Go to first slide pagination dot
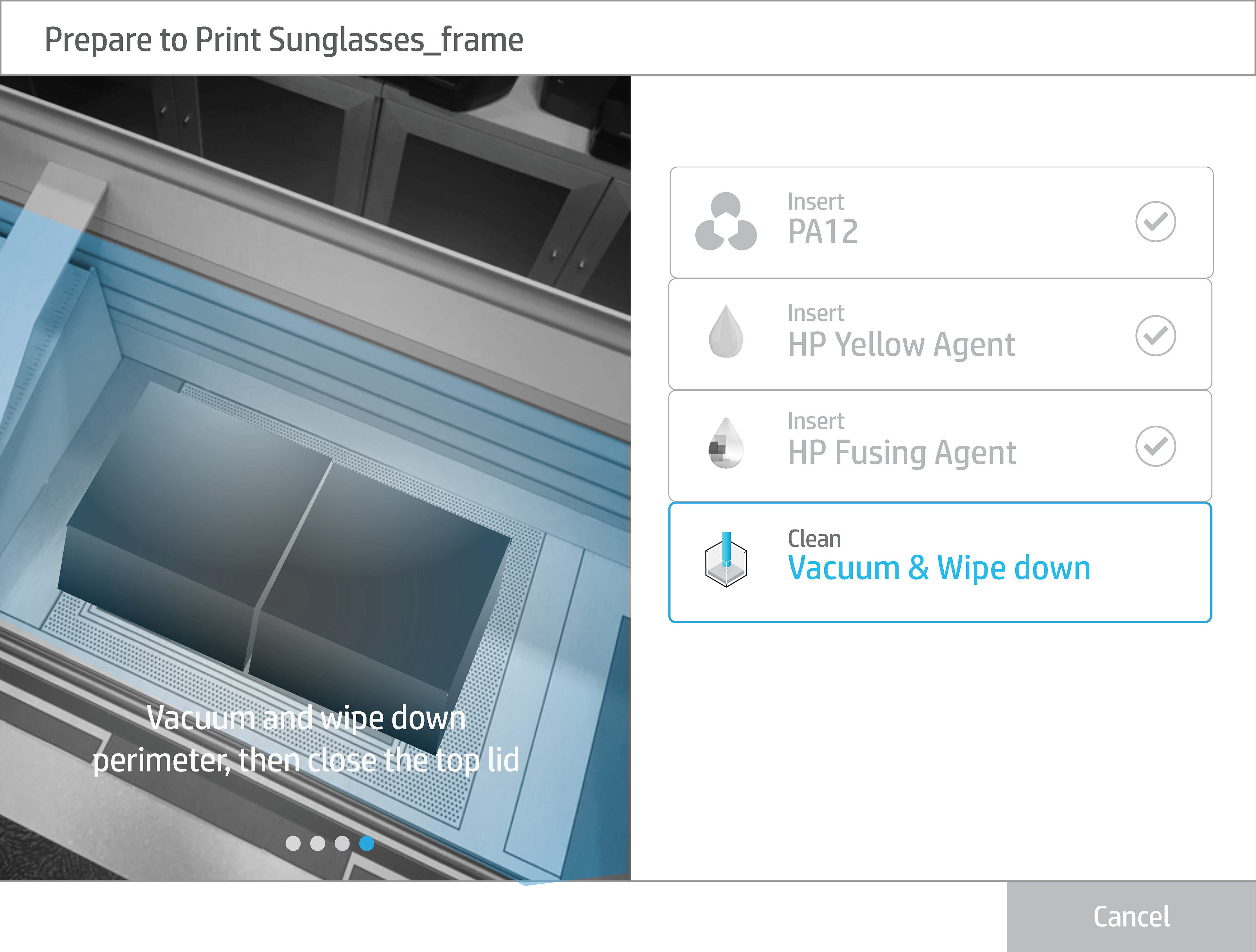Viewport: 1256px width, 952px height. coord(293,843)
